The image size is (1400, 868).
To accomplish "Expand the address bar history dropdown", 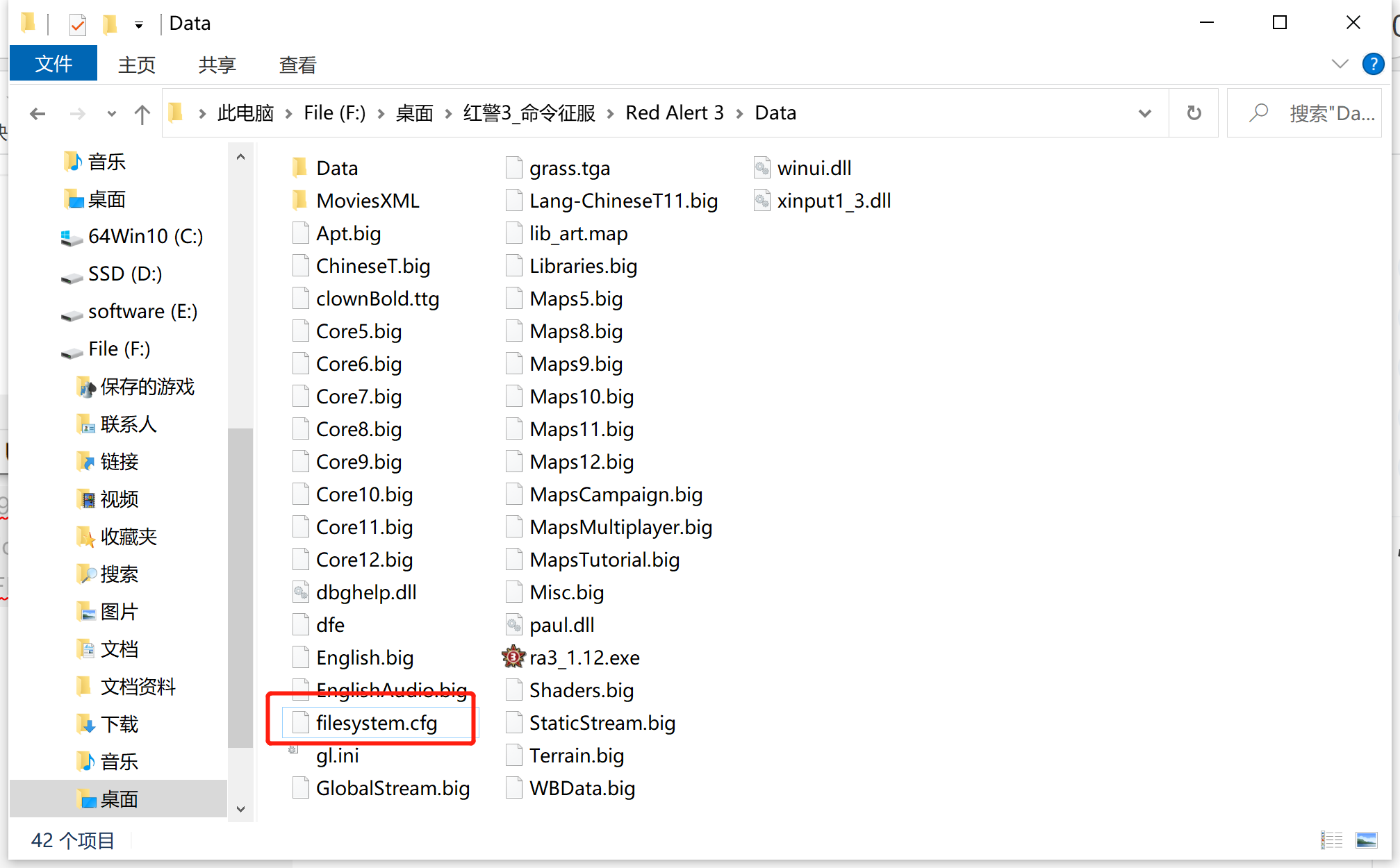I will (x=1144, y=113).
